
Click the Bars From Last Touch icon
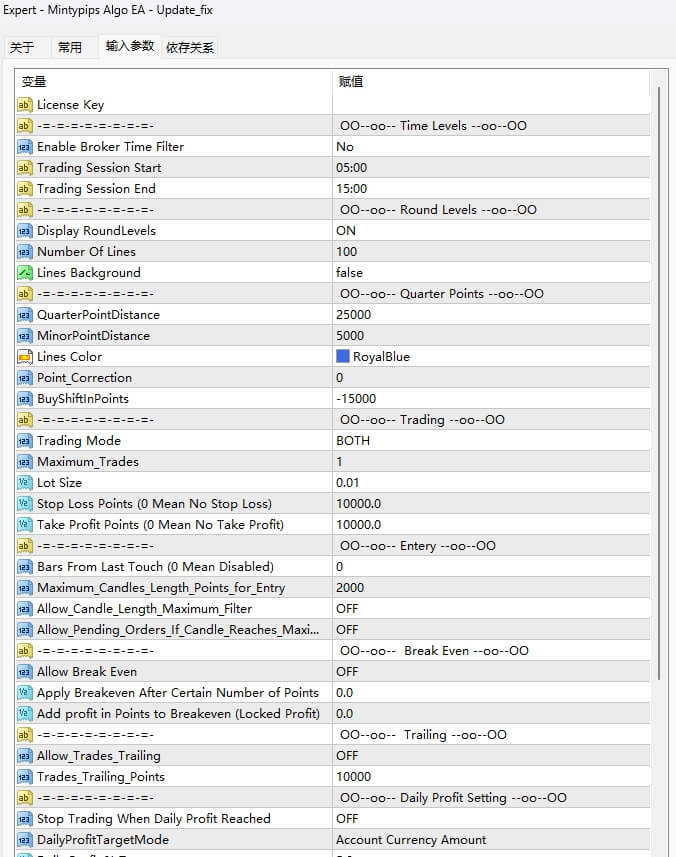tap(25, 567)
